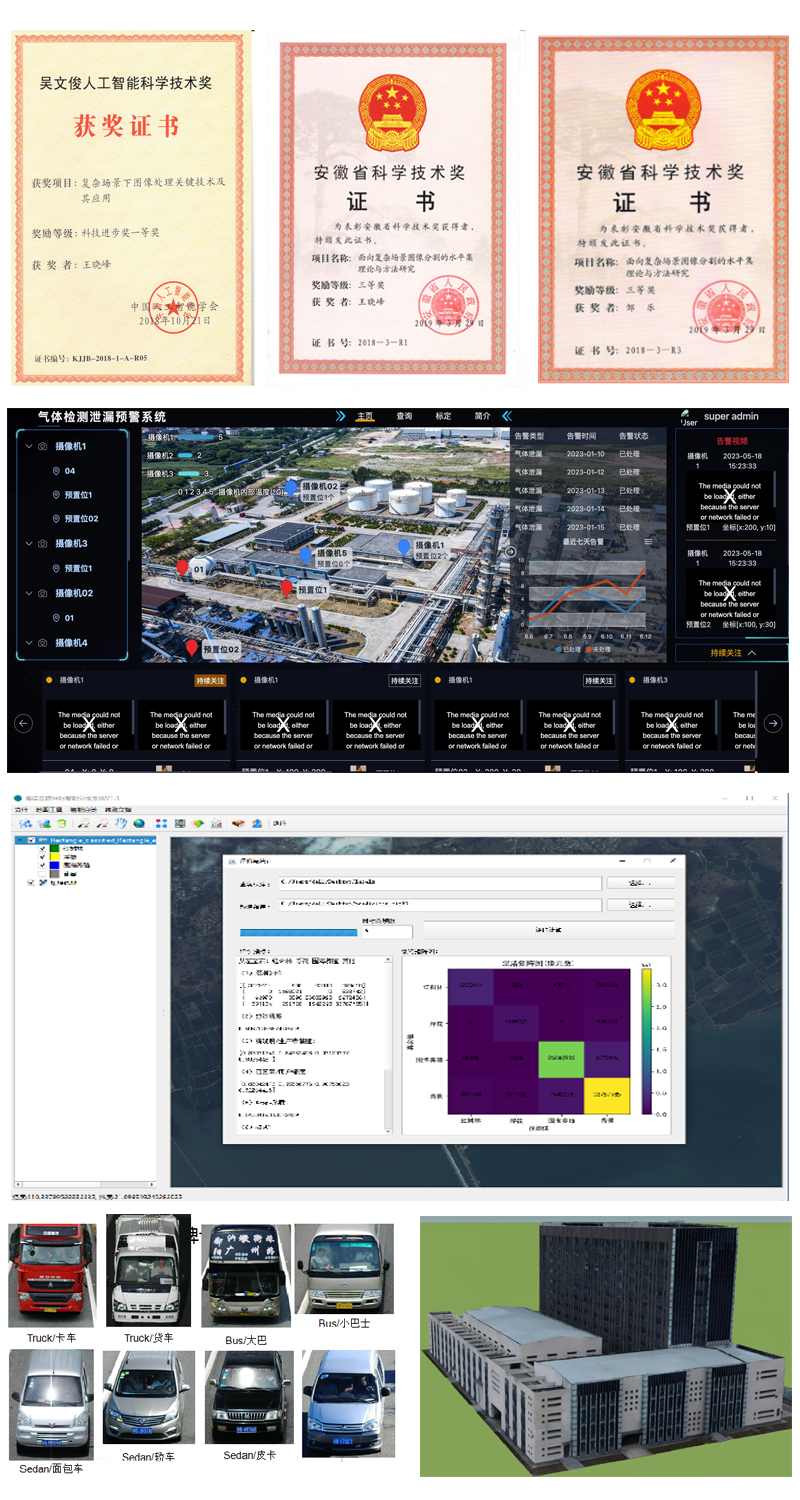Screen dimensions: 800x1500
Task: Click the red map pin labeled 预置位02
Action: (192, 649)
